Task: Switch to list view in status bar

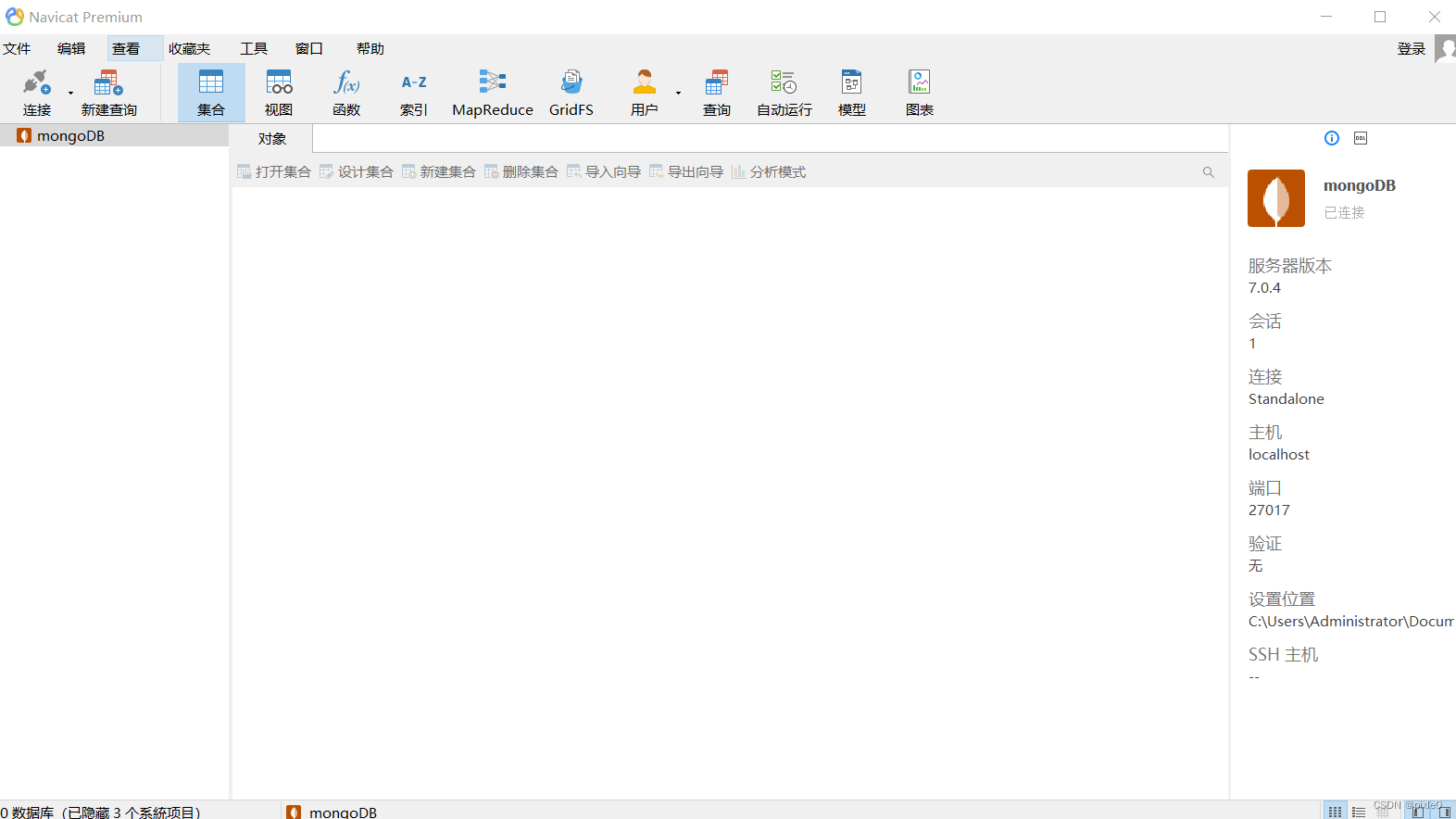Action: (x=1358, y=812)
